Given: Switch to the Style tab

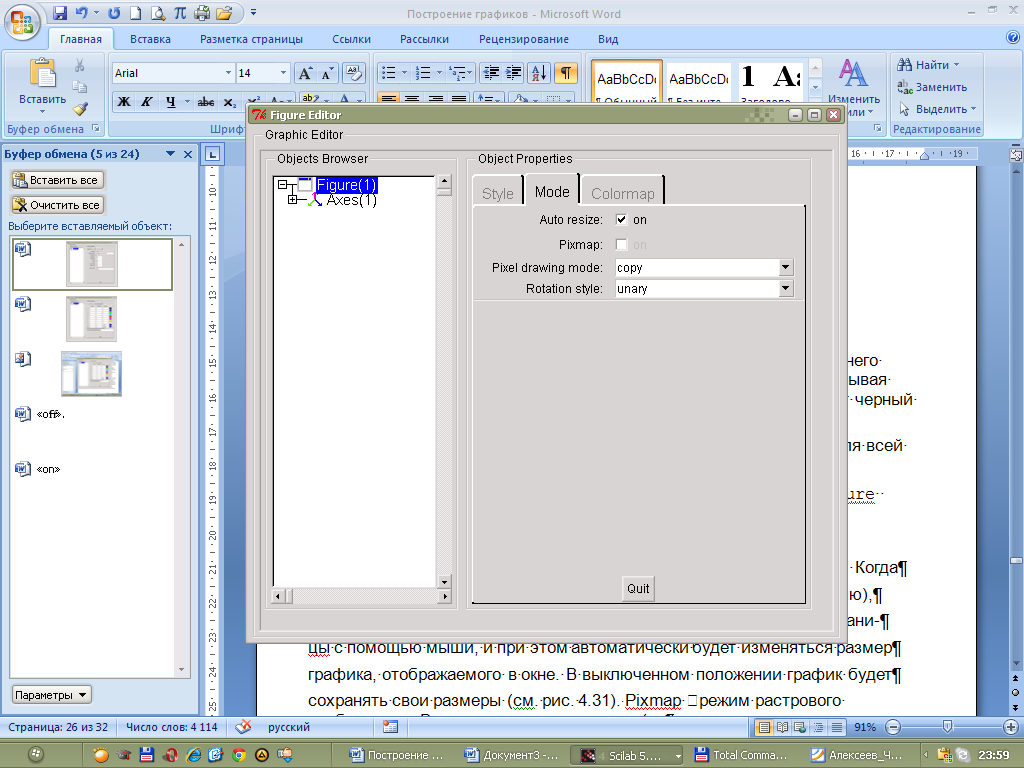Looking at the screenshot, I should [x=498, y=193].
